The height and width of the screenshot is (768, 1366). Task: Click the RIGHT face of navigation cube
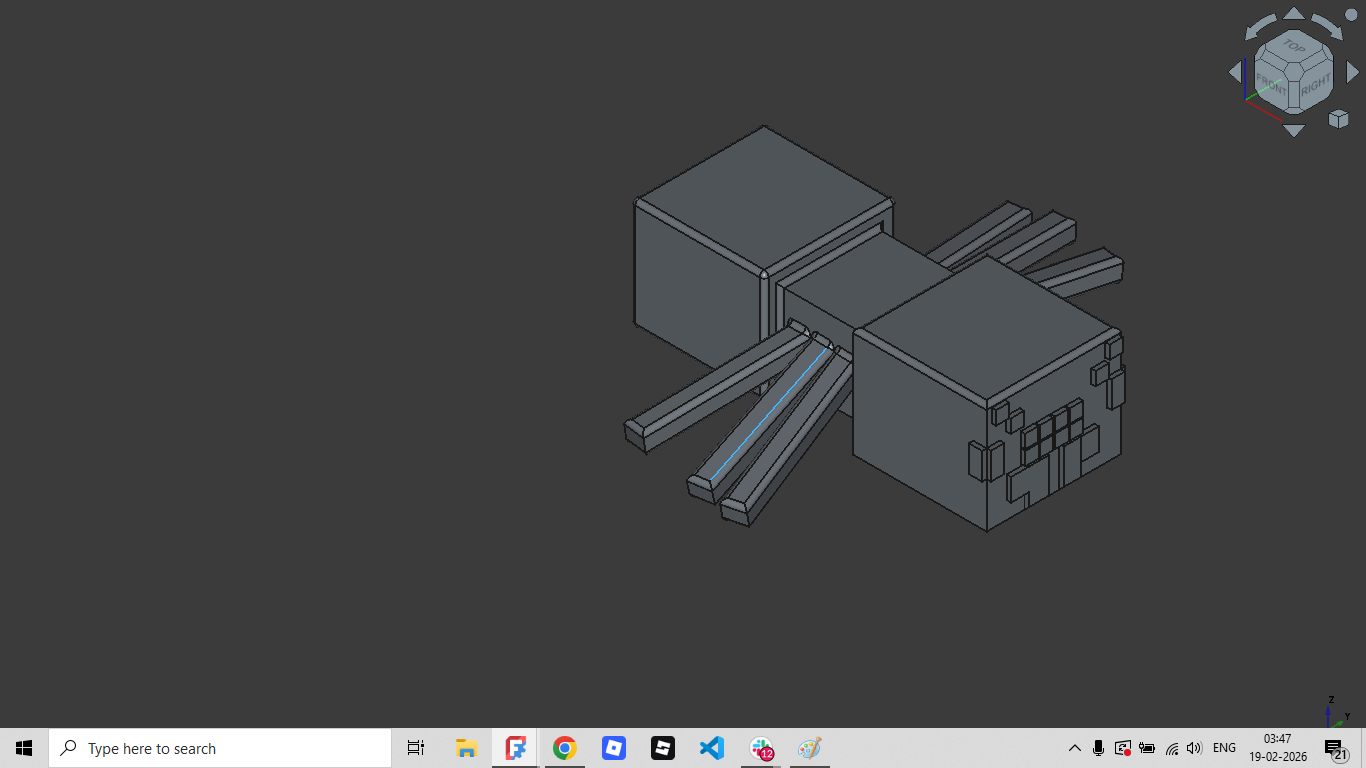pyautogui.click(x=1316, y=86)
